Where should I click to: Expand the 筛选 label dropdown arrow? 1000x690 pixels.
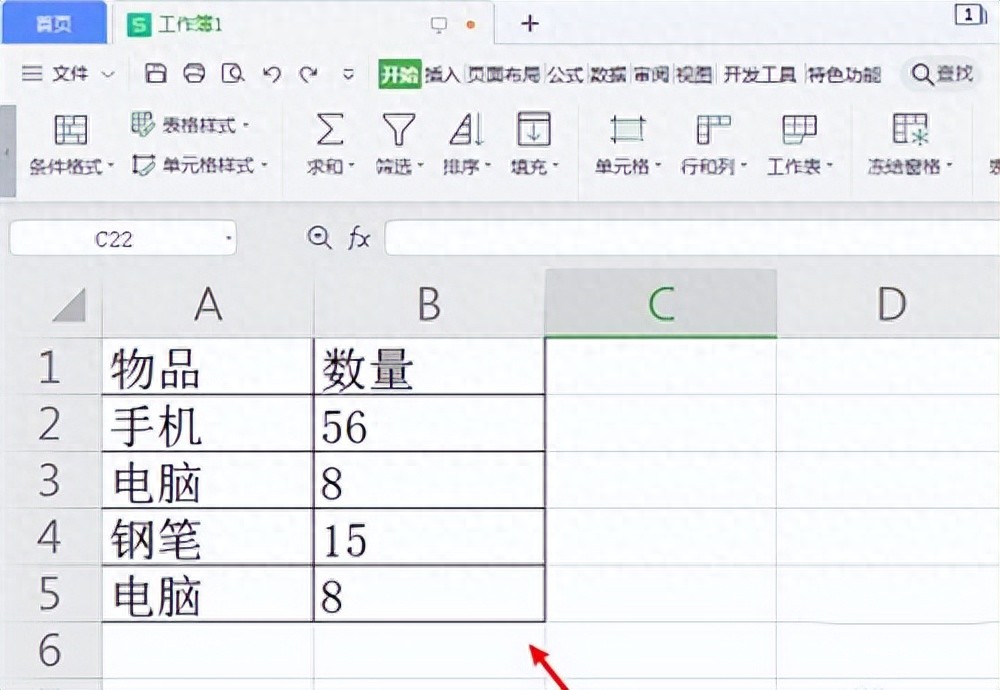coord(420,166)
